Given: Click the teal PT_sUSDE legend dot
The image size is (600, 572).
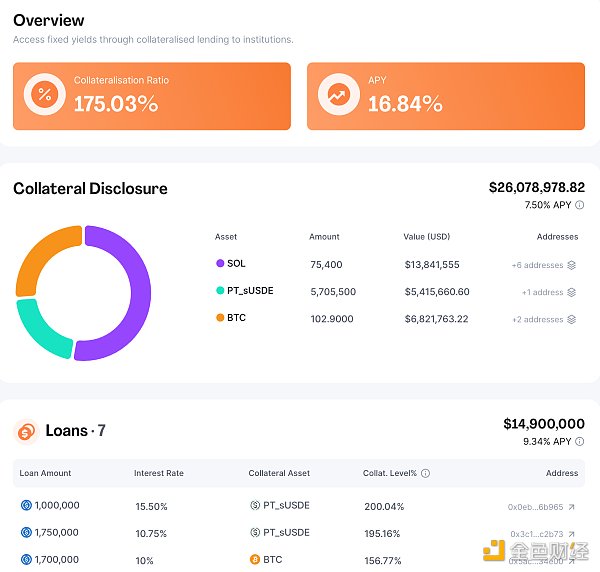Looking at the screenshot, I should pyautogui.click(x=220, y=290).
